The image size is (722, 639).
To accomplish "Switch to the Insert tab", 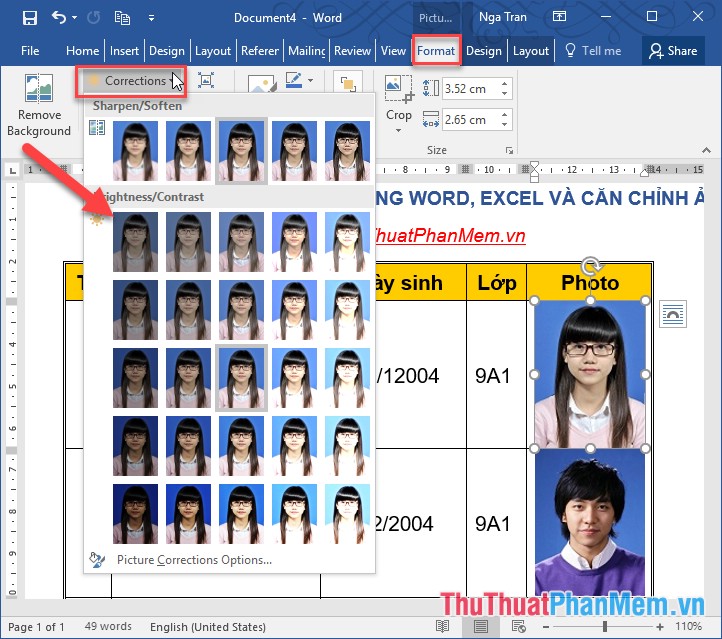I will click(x=124, y=51).
